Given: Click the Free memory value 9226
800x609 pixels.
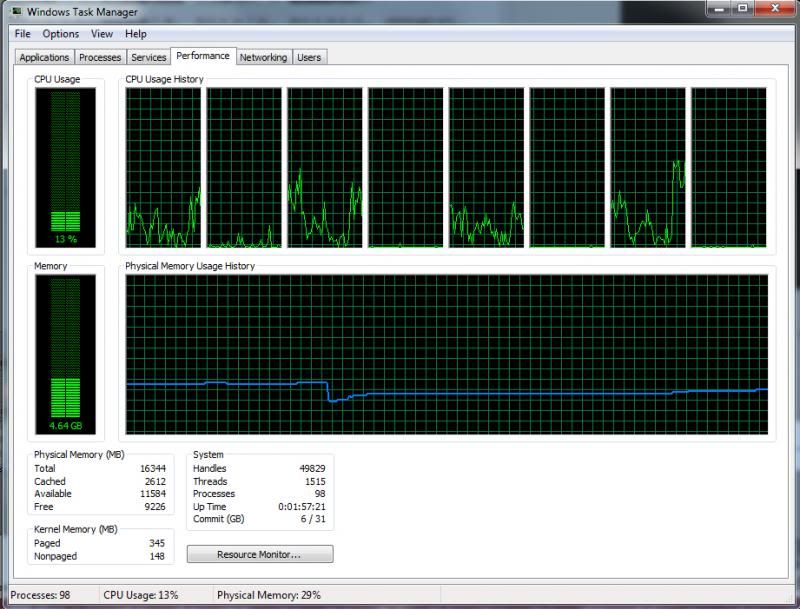Looking at the screenshot, I should pos(155,506).
